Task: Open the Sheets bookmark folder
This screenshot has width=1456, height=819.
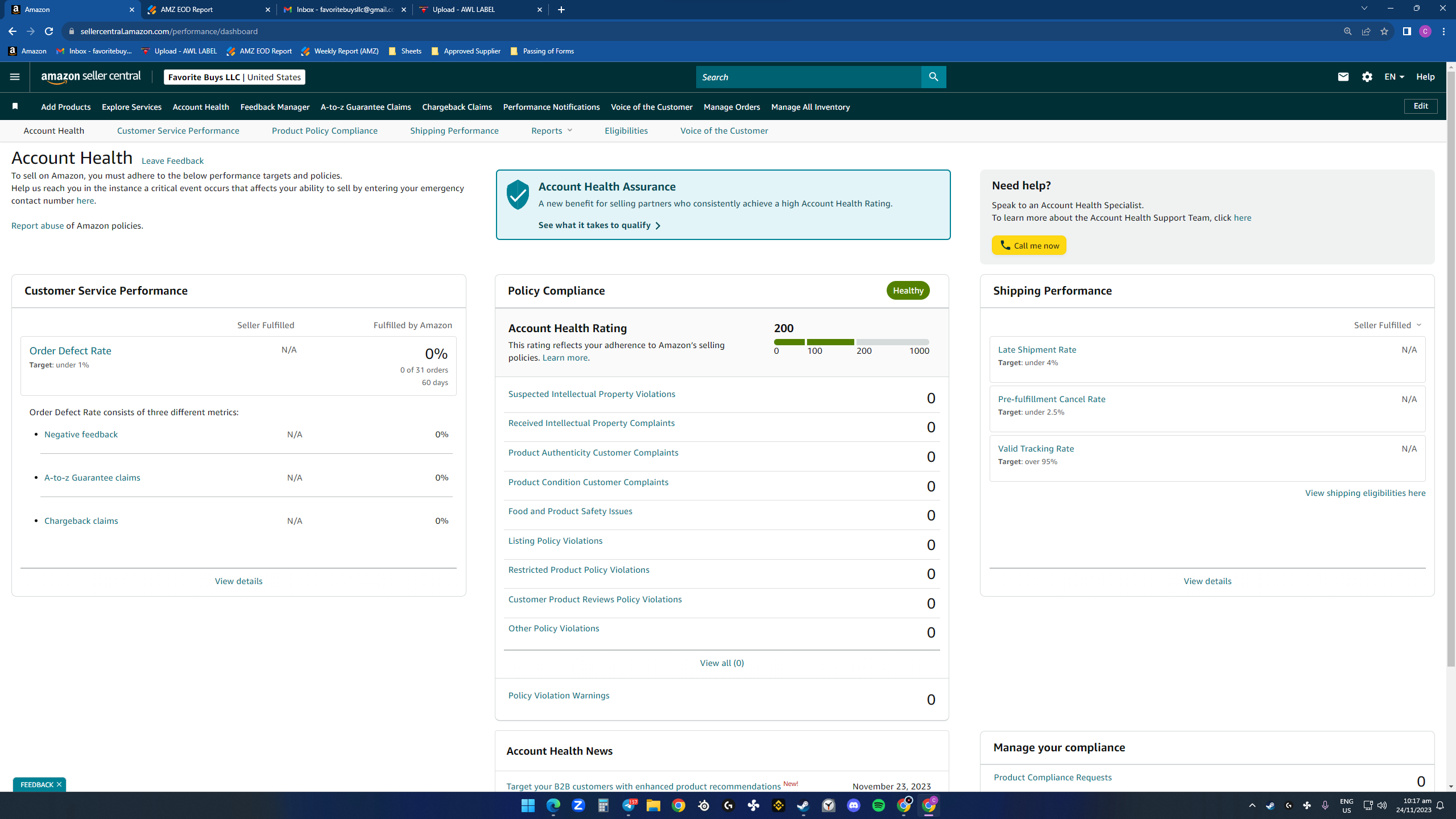Action: click(x=405, y=51)
